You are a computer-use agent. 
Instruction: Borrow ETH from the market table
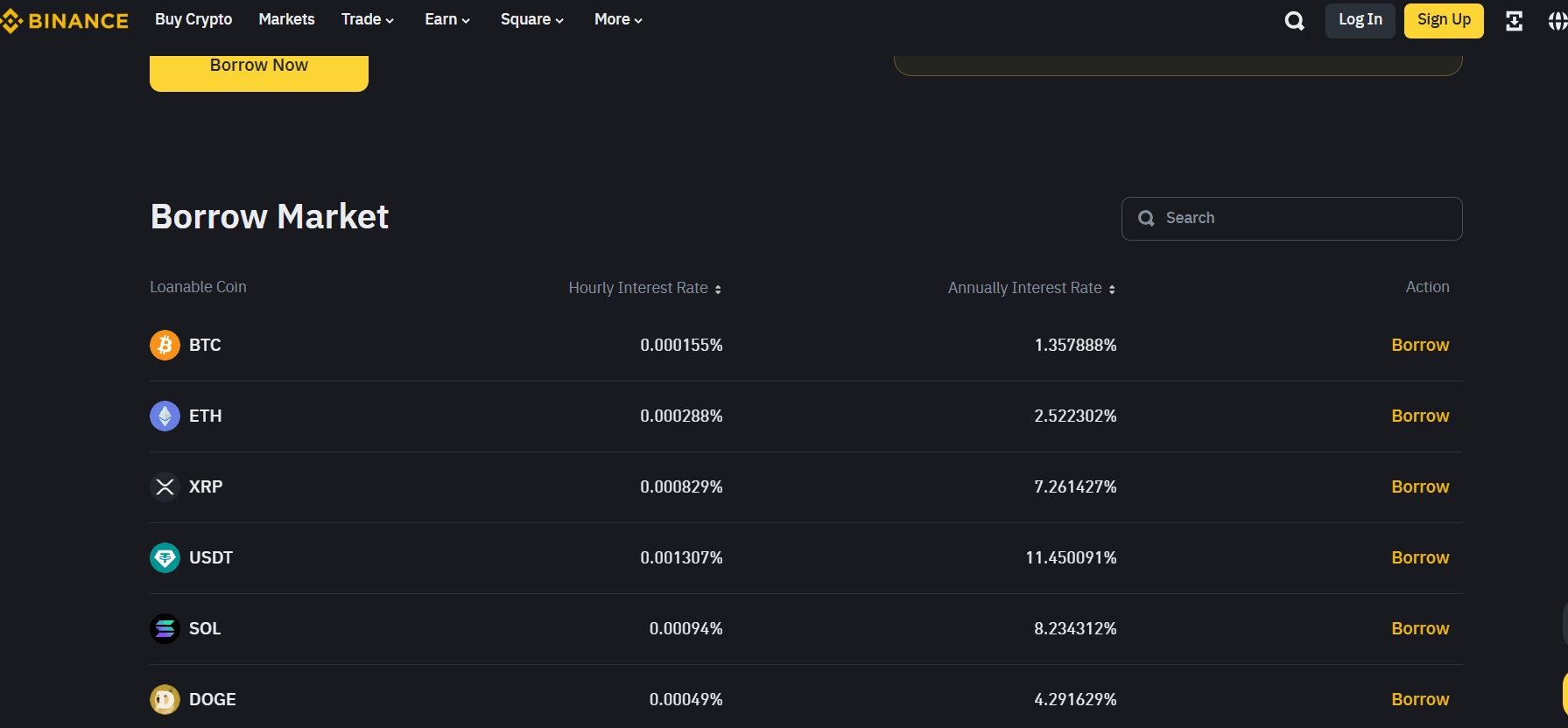pos(1420,416)
